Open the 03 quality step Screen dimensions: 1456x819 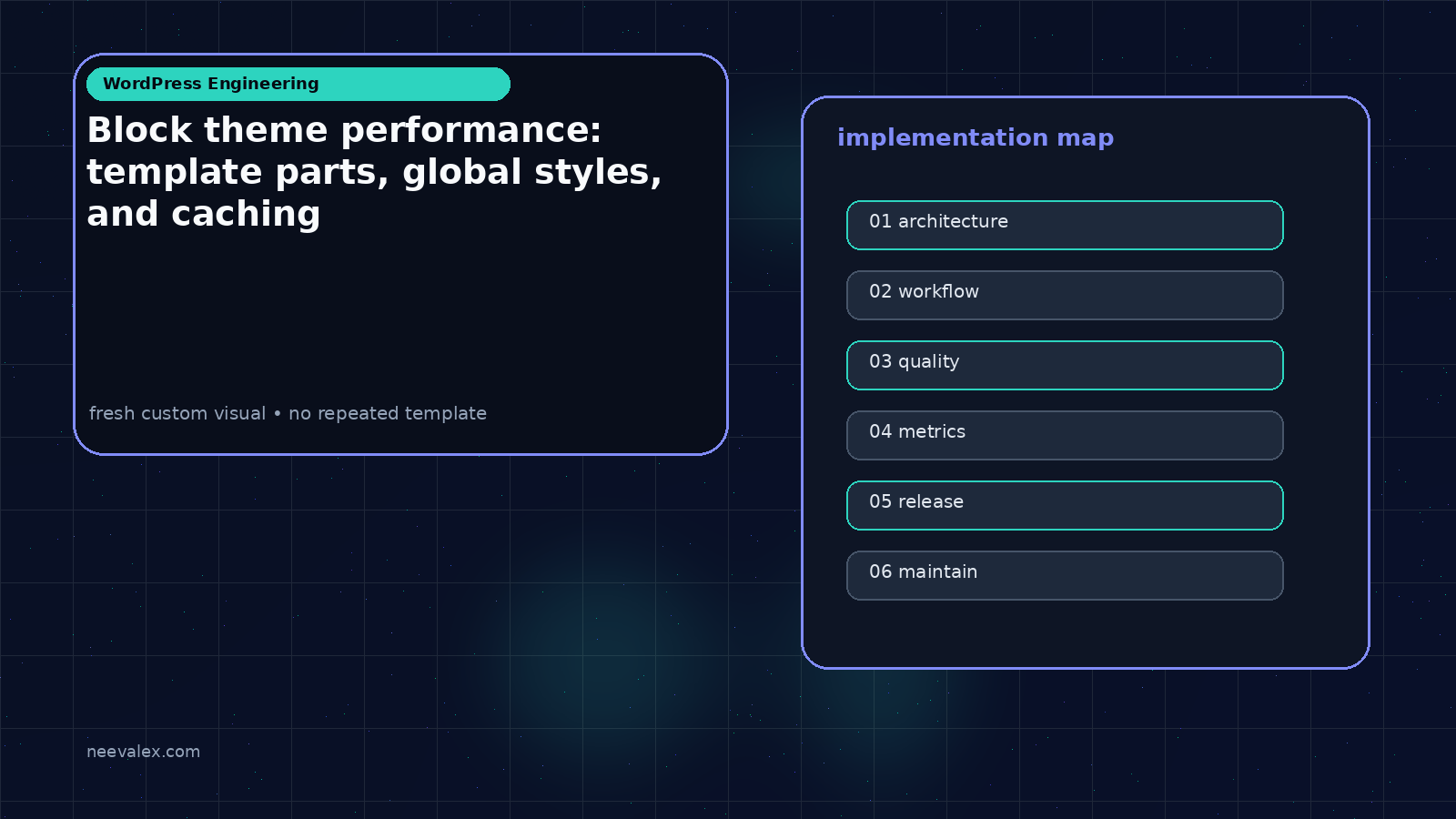(1065, 365)
